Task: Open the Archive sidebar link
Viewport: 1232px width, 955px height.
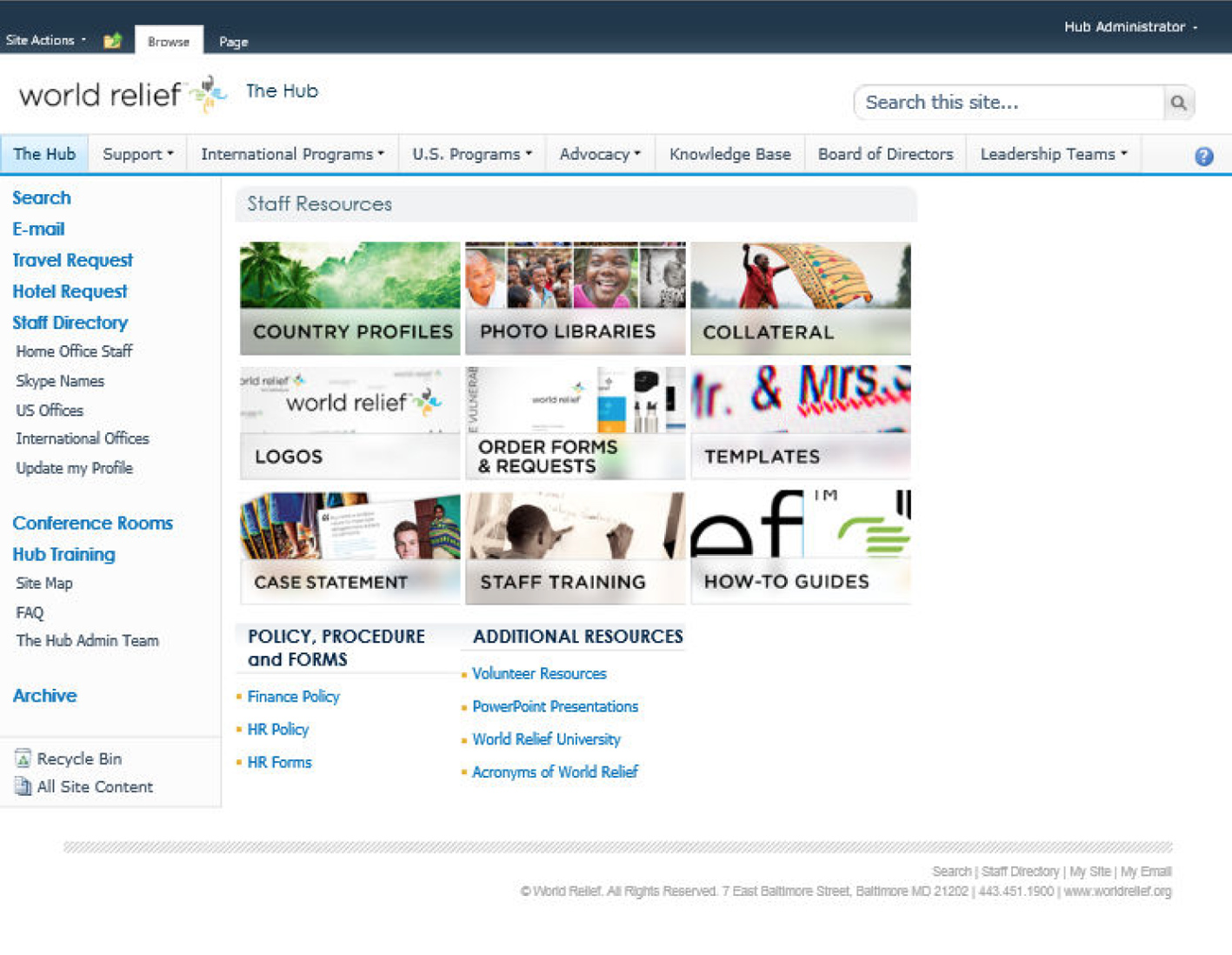Action: pos(44,696)
